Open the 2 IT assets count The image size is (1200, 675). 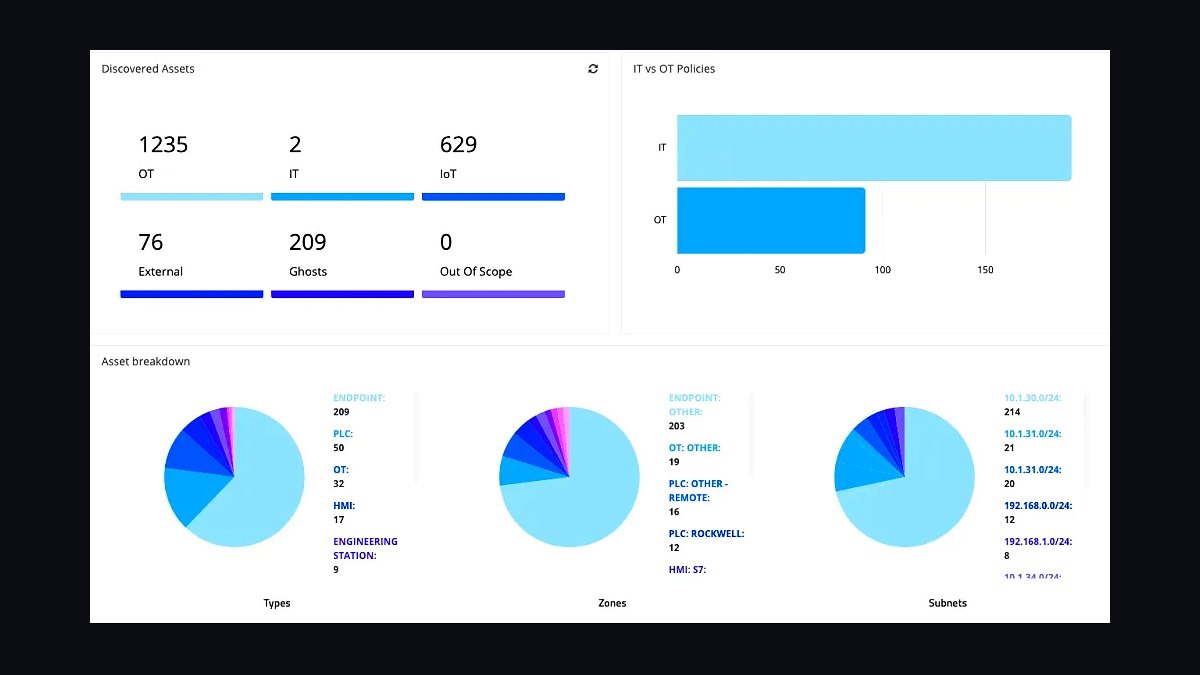click(295, 145)
